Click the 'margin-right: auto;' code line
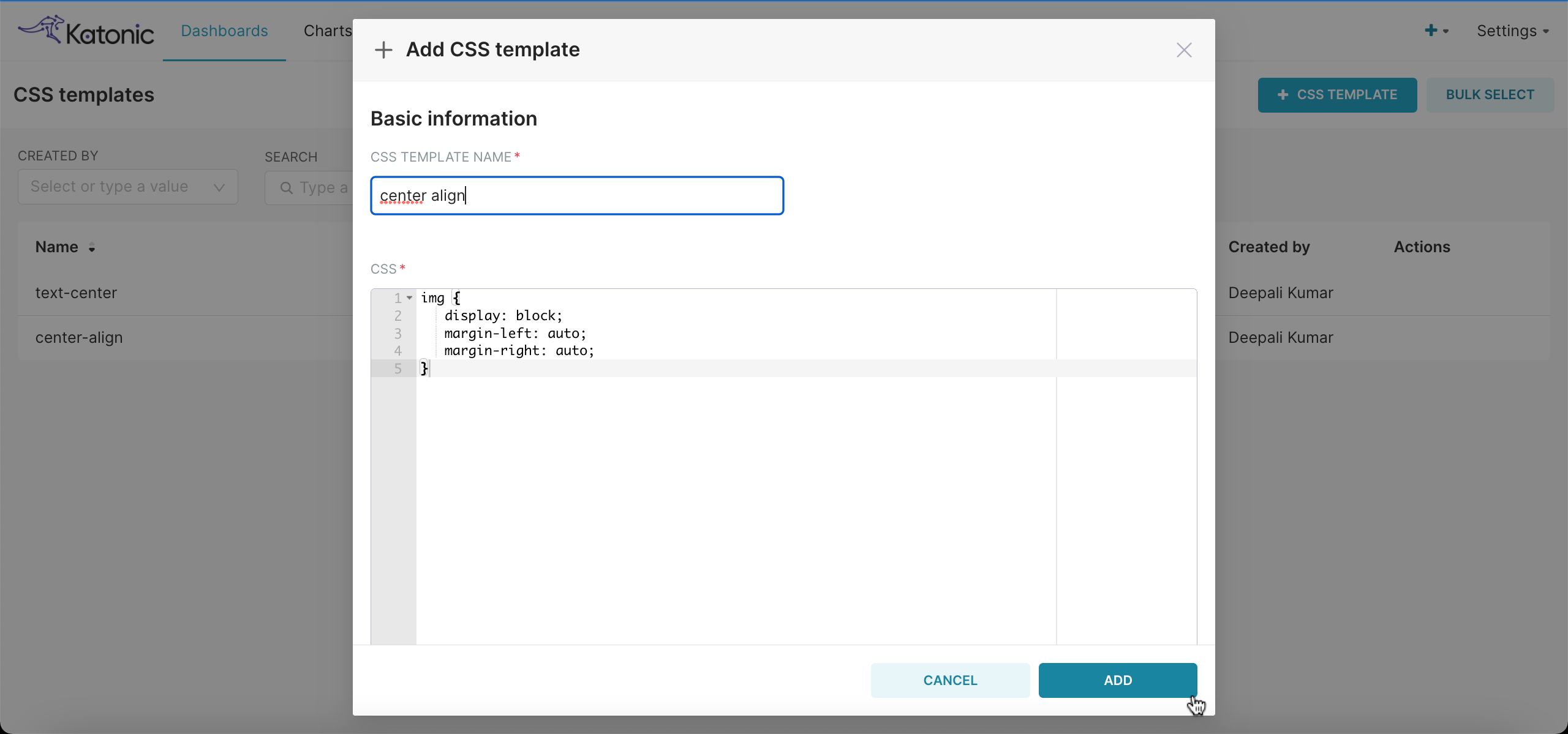The width and height of the screenshot is (1568, 734). [x=519, y=351]
